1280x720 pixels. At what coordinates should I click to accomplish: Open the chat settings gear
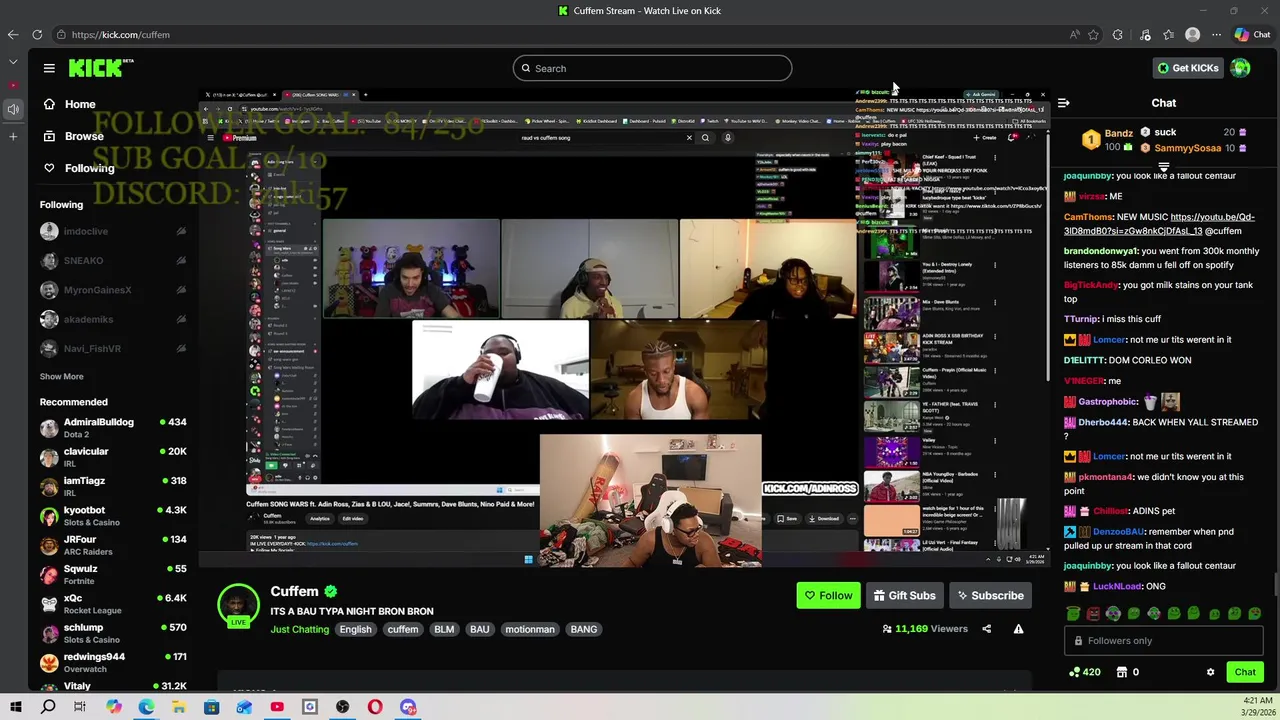[1210, 672]
